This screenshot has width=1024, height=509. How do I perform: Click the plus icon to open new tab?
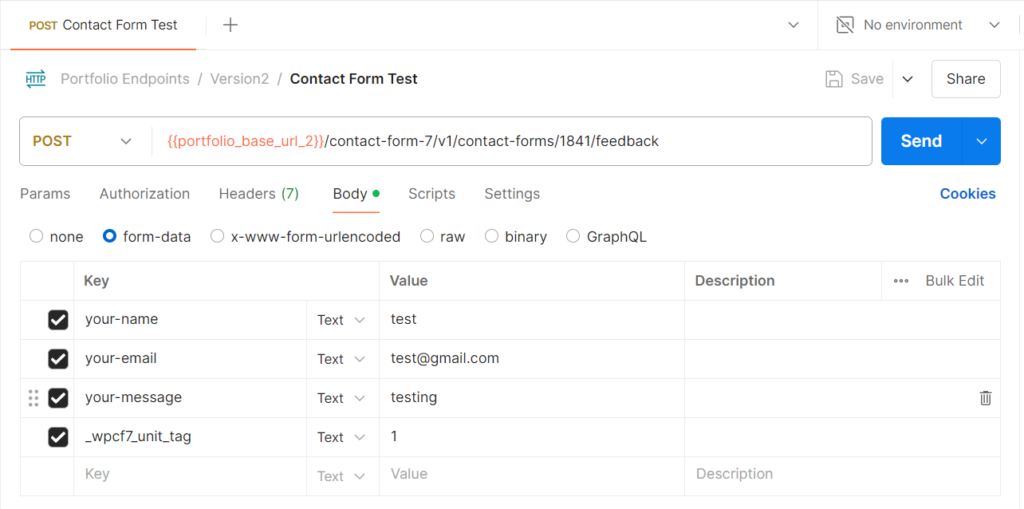pos(230,25)
